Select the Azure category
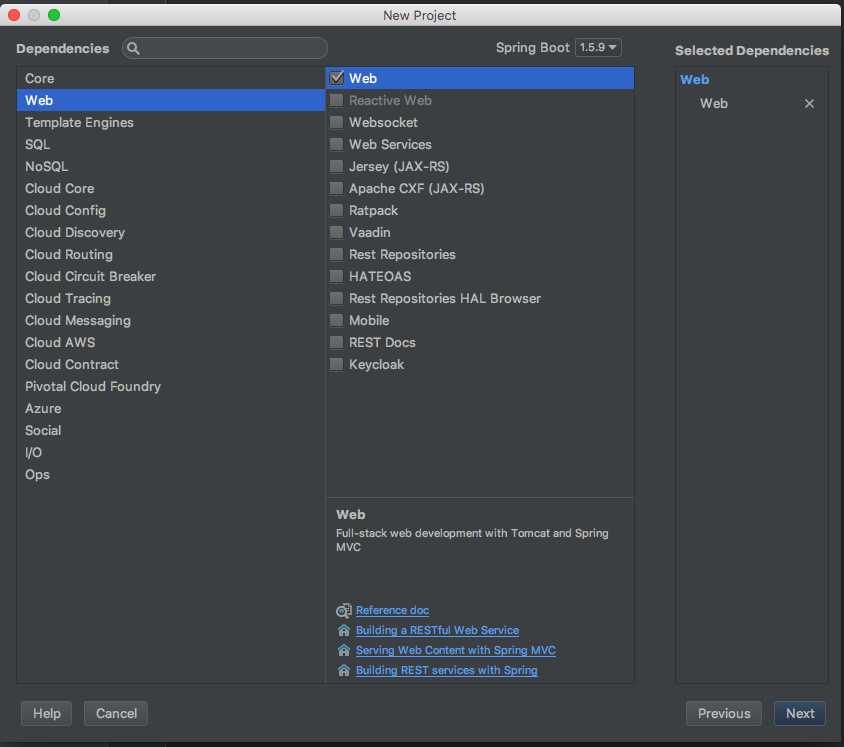The width and height of the screenshot is (844, 747). [x=171, y=409]
